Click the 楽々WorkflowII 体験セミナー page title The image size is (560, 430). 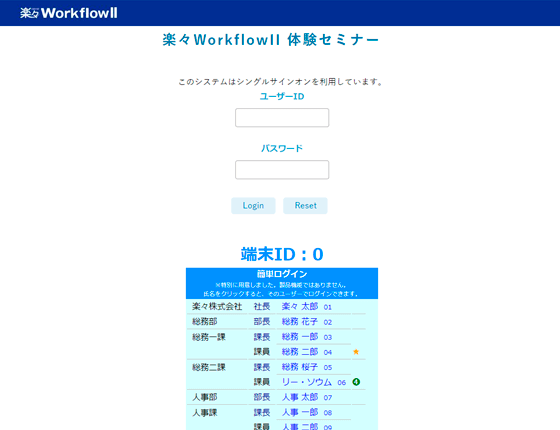(x=270, y=40)
